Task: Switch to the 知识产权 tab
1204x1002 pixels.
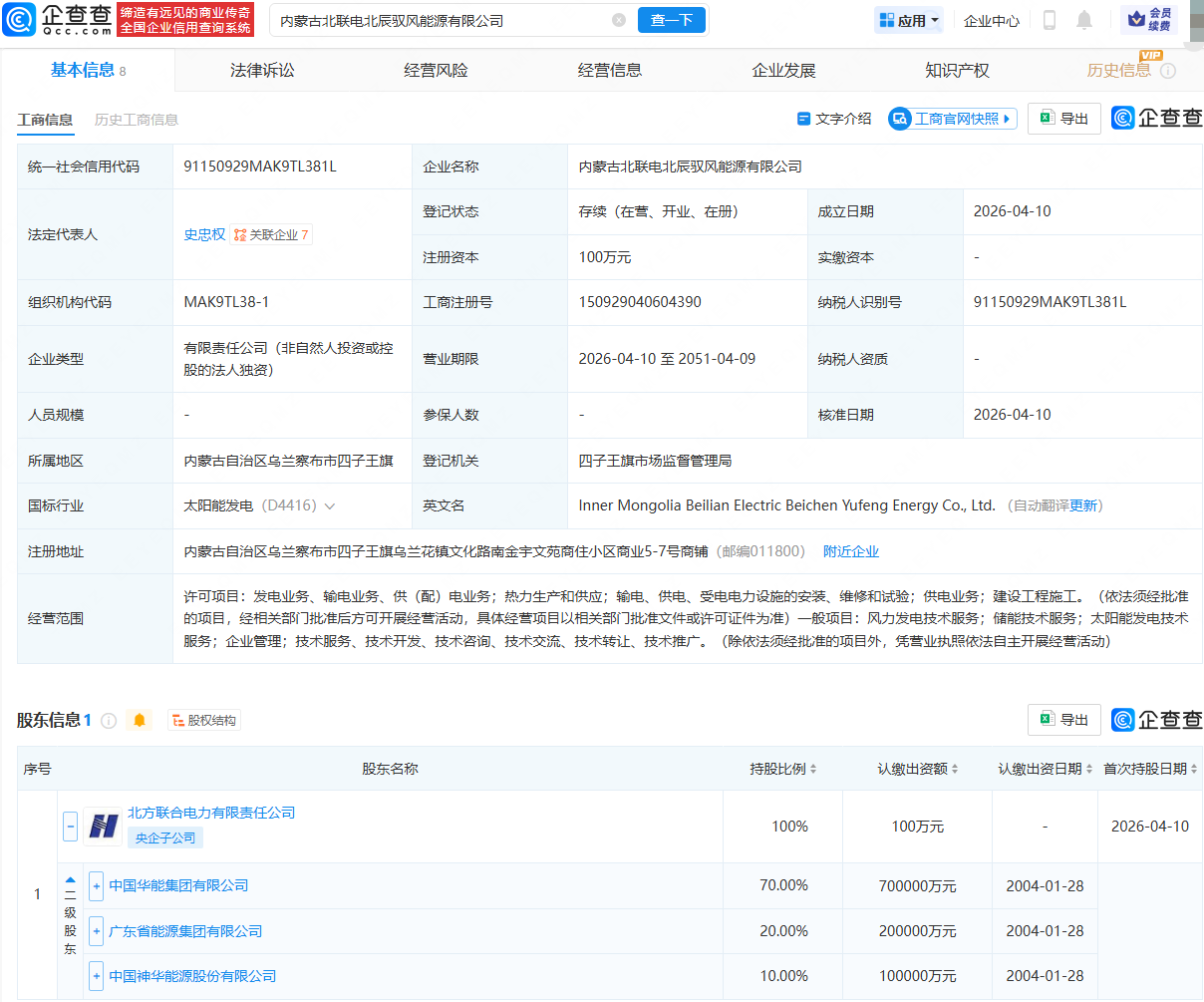Action: tap(957, 70)
